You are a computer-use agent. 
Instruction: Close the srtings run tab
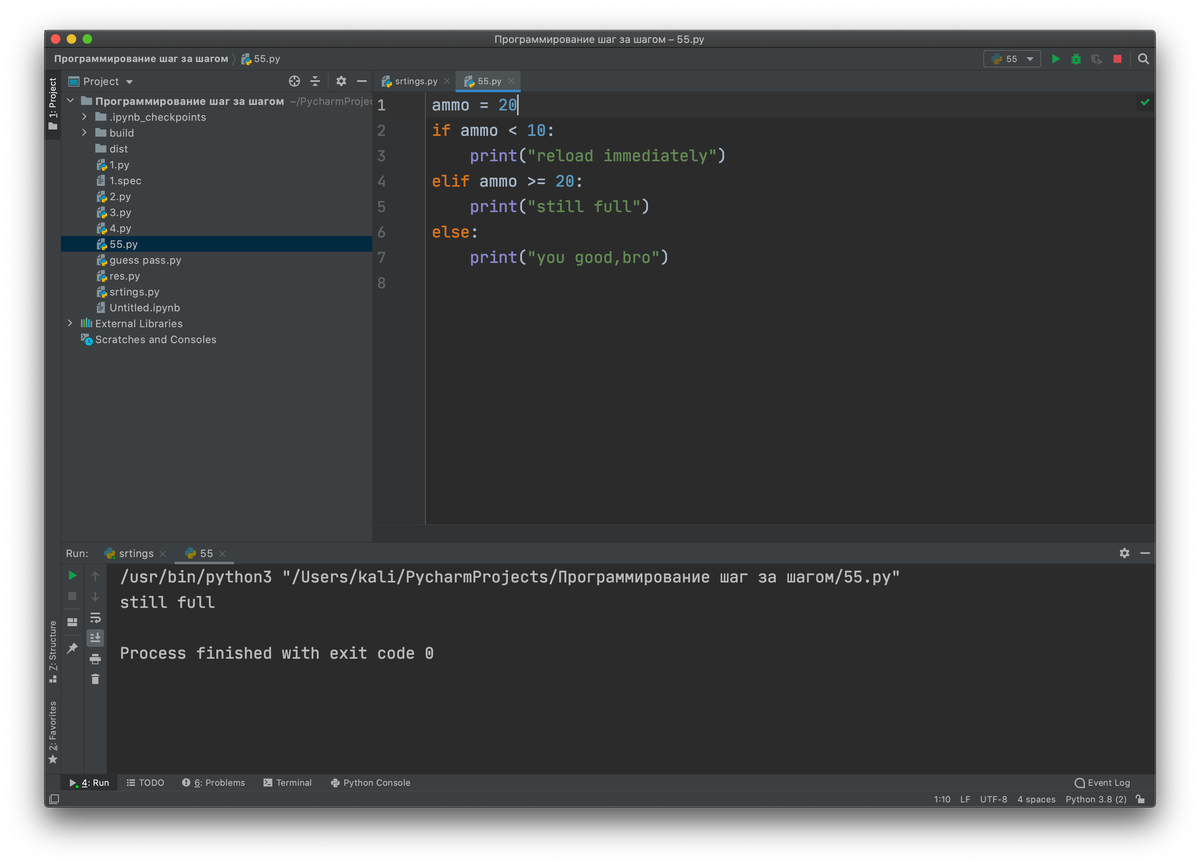pyautogui.click(x=163, y=553)
